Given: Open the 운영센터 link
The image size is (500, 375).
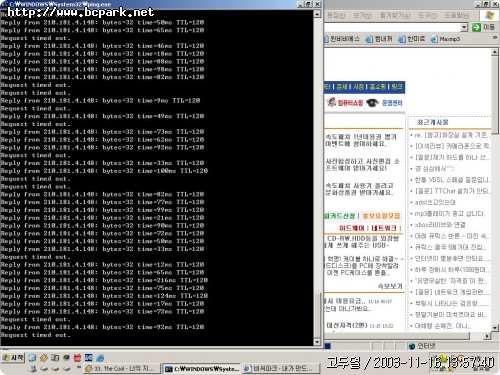Looking at the screenshot, I should pyautogui.click(x=392, y=103).
